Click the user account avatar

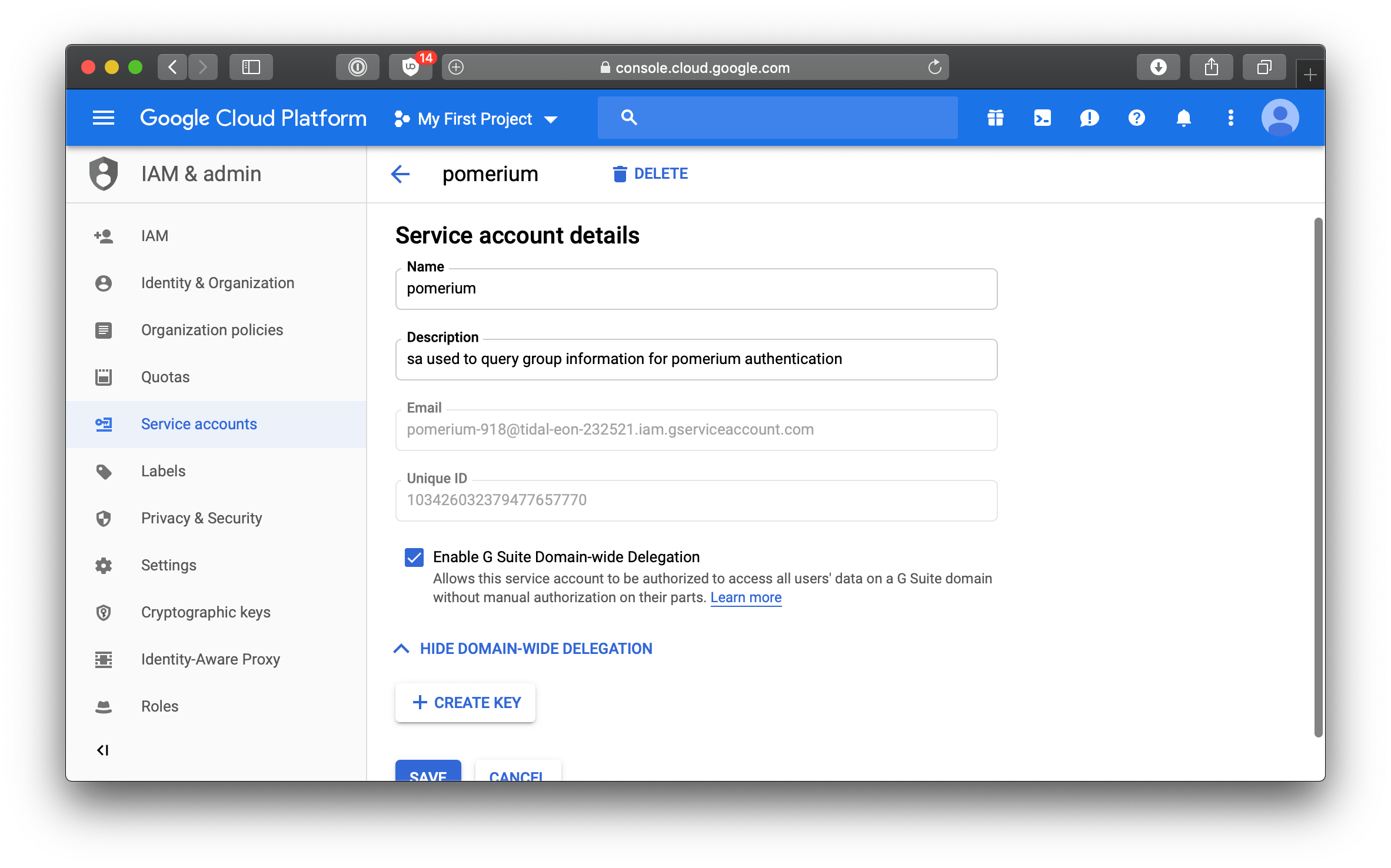point(1280,118)
